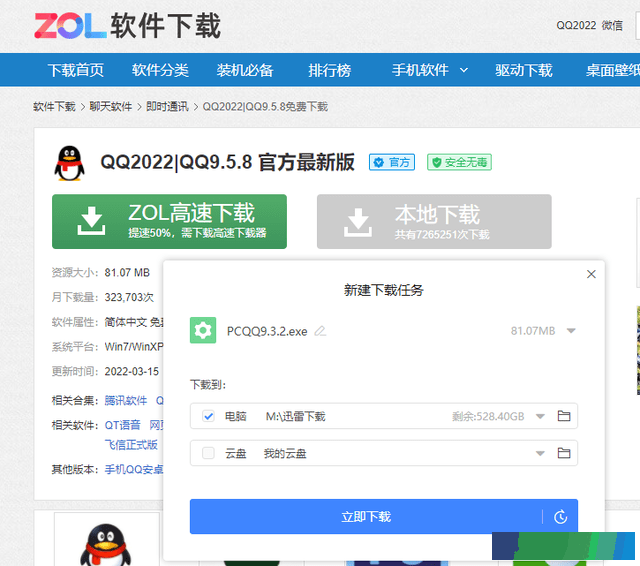Click the scheduled download clock icon
Image resolution: width=640 pixels, height=566 pixels.
560,517
